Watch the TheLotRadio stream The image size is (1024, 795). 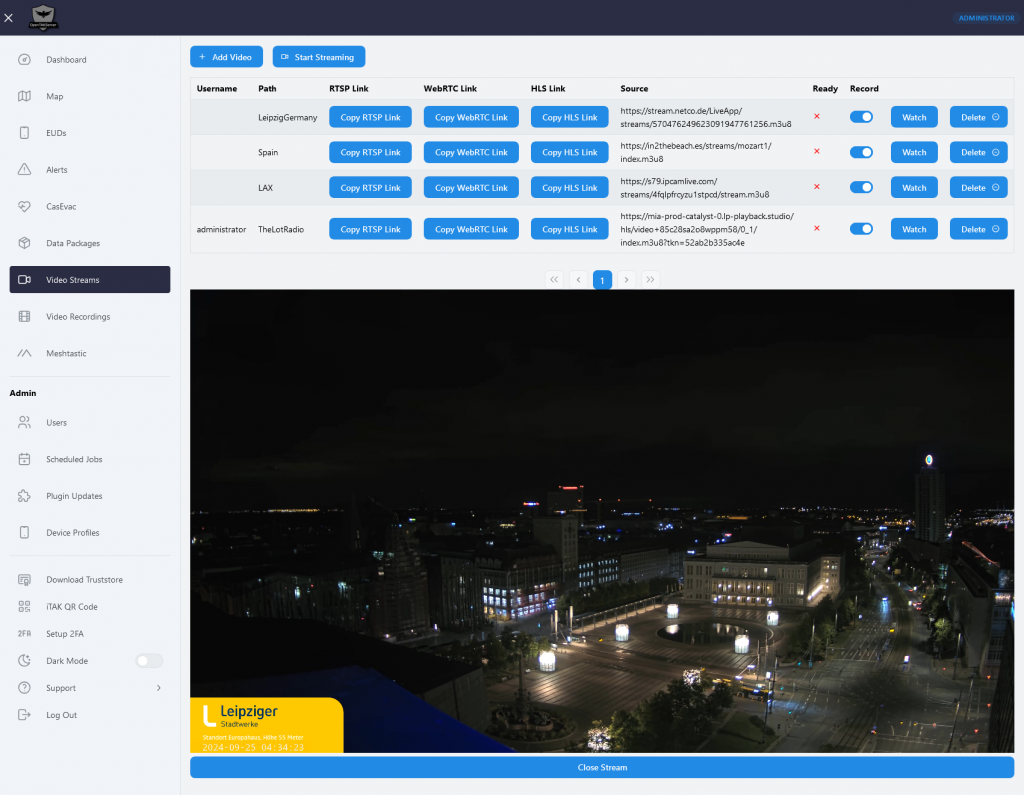click(x=914, y=229)
